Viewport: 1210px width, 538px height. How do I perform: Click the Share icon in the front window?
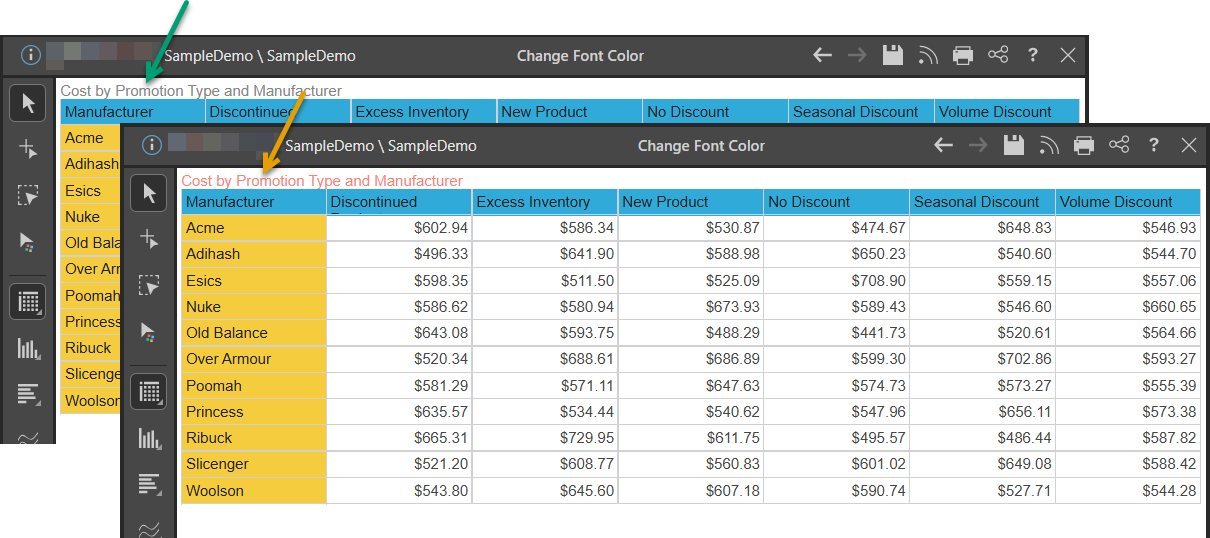[x=1119, y=146]
